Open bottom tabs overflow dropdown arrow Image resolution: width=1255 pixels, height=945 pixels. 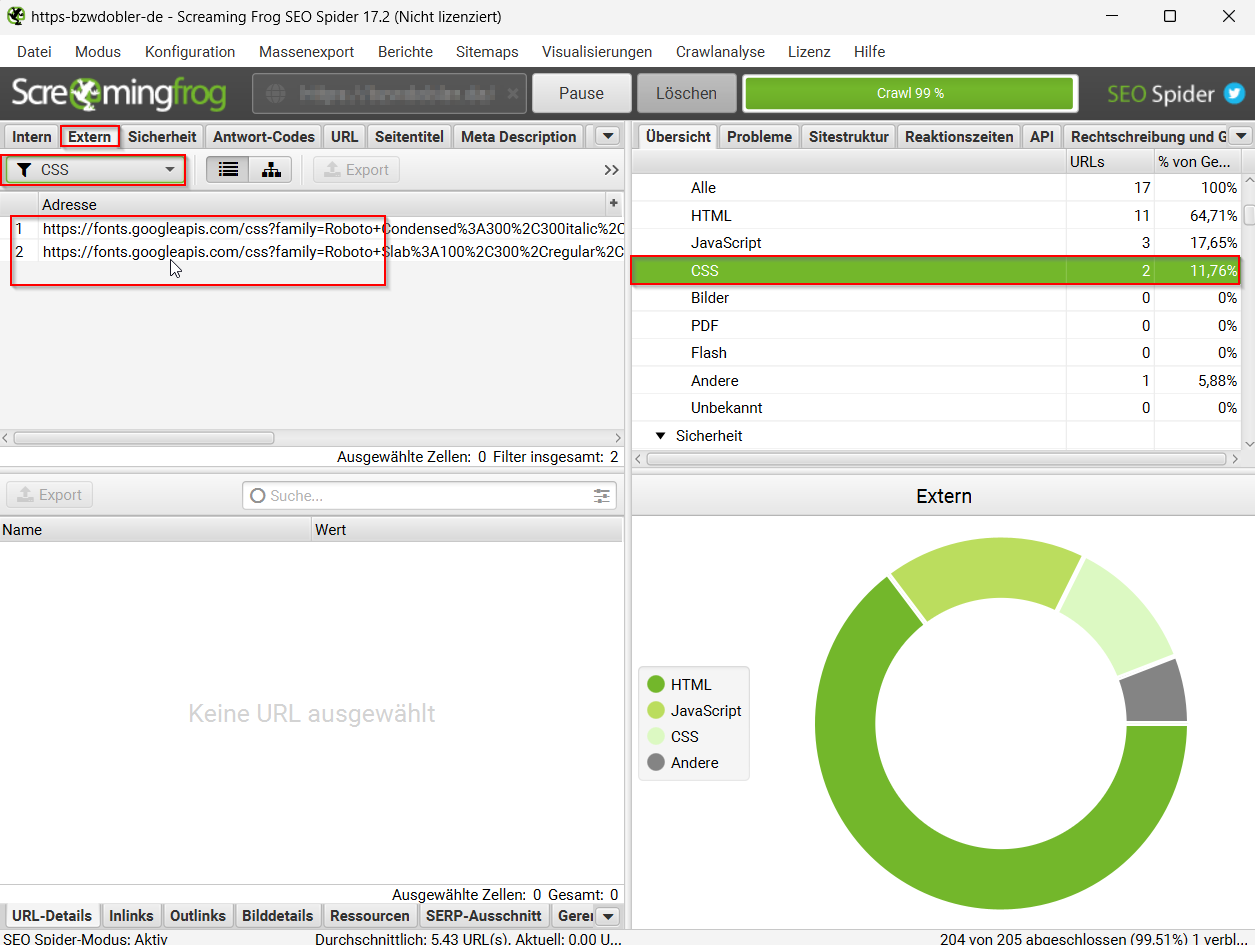(x=607, y=916)
